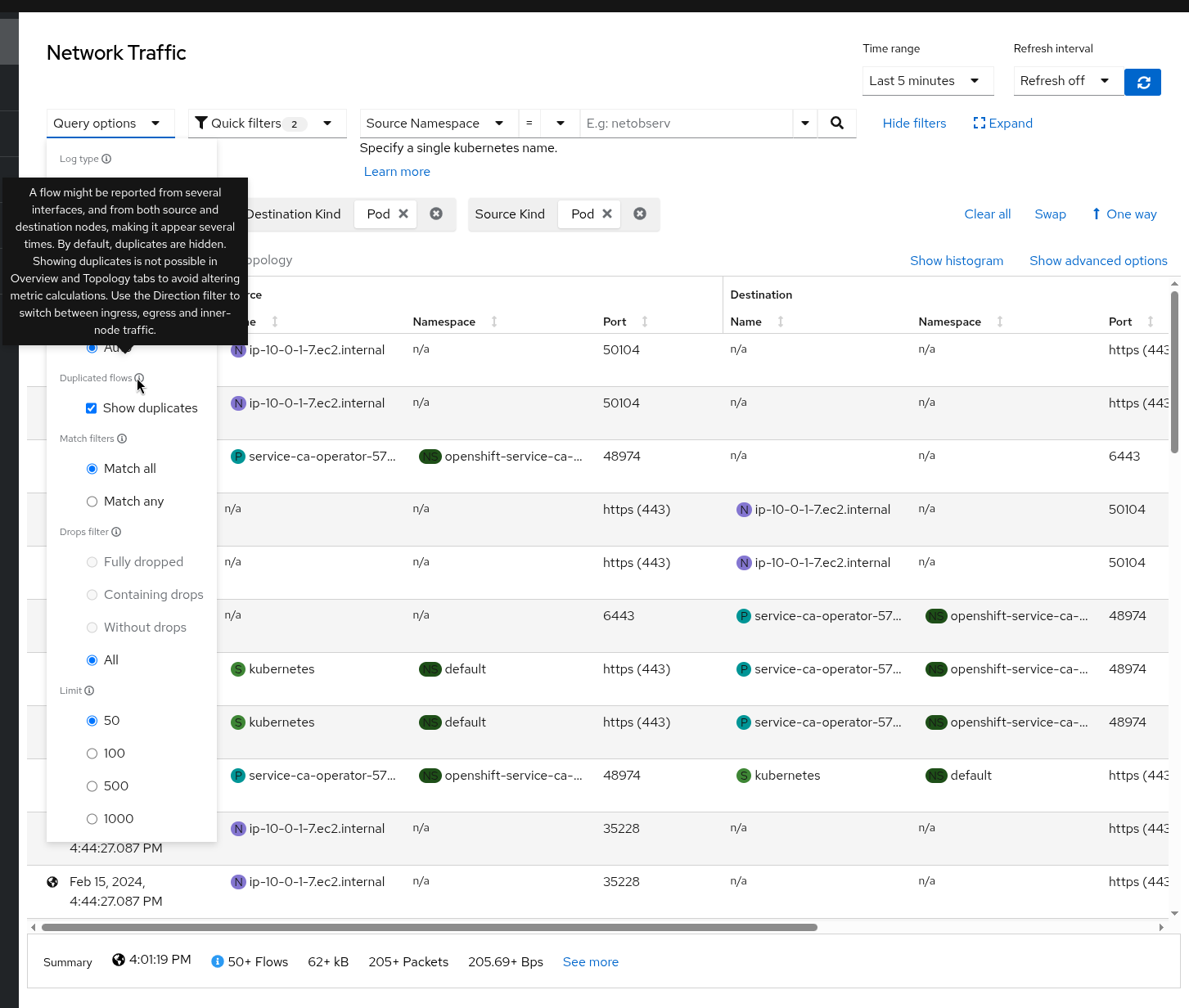The height and width of the screenshot is (1008, 1189).
Task: Click the Limit info icon
Action: (89, 691)
